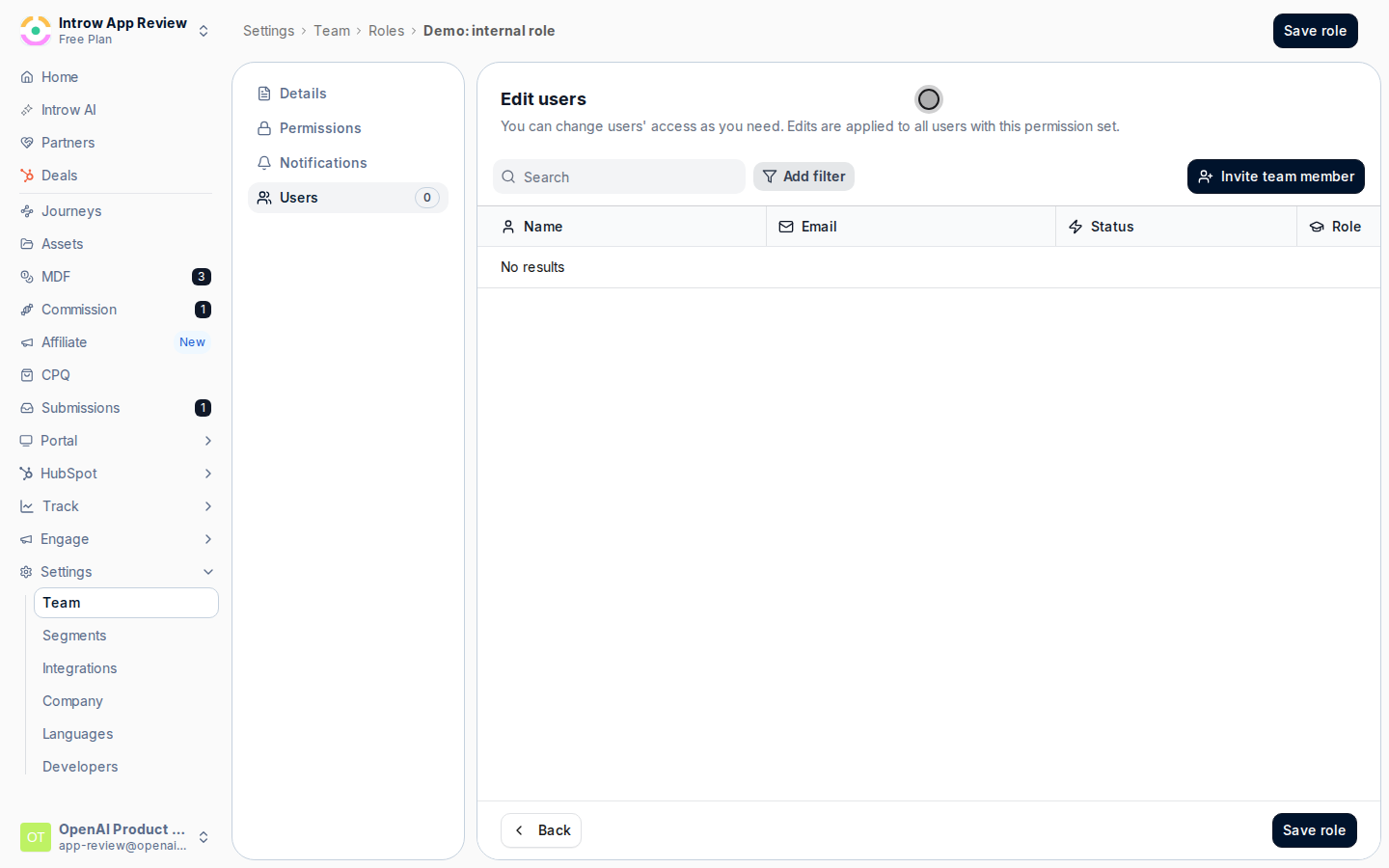Invite a team member
The image size is (1389, 868).
pos(1276,176)
